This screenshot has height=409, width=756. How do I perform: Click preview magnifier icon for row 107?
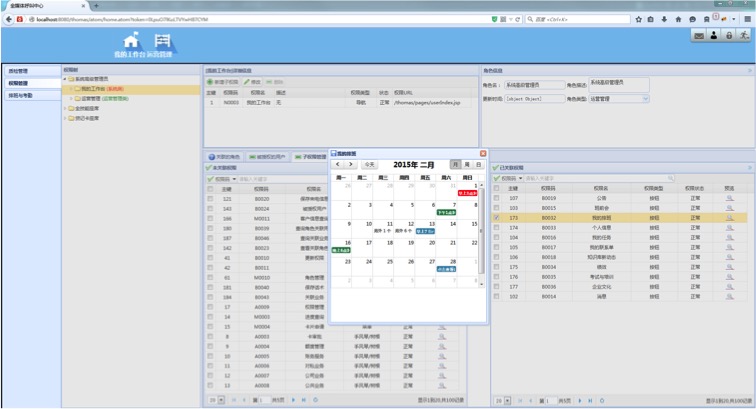coord(729,198)
